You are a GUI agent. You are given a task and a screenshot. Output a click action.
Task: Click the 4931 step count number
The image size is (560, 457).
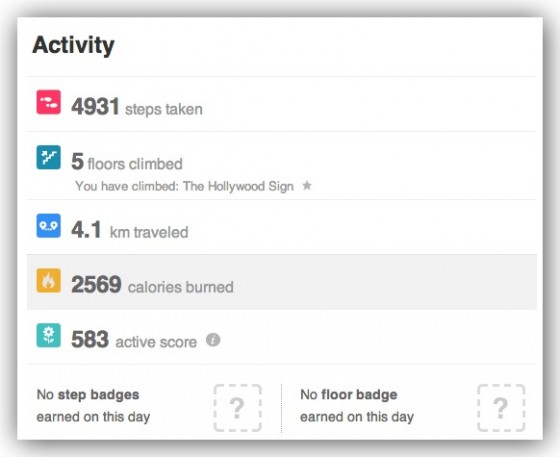(95, 107)
